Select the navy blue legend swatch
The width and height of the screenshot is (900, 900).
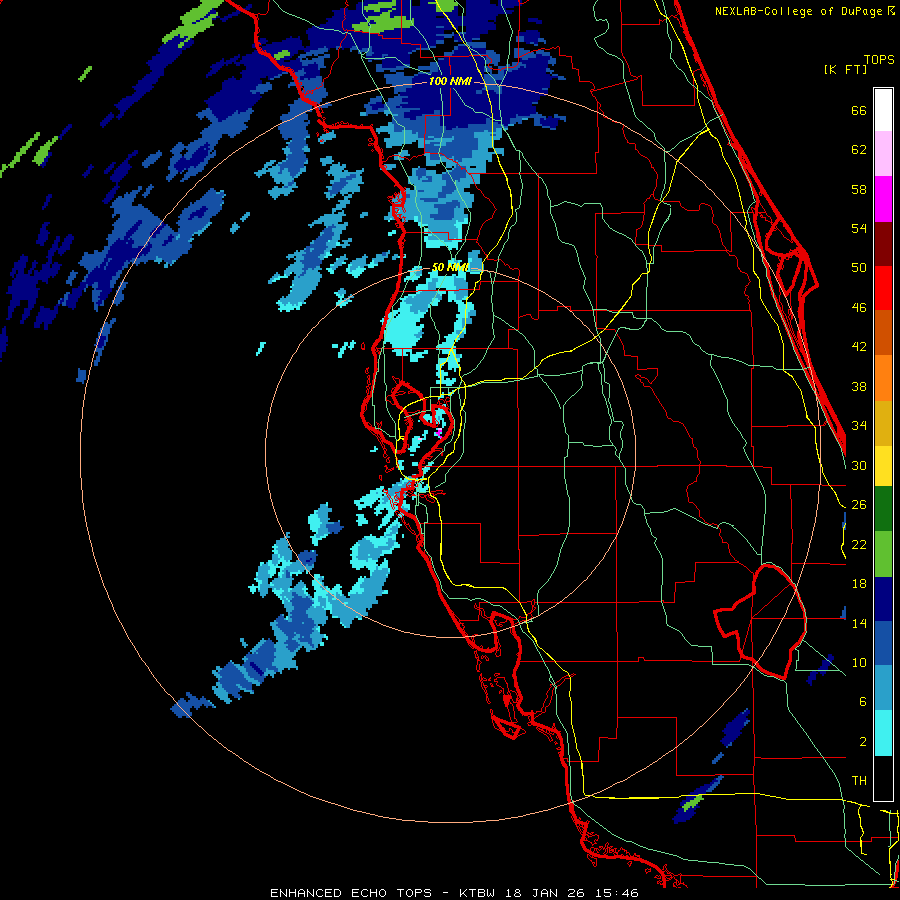(x=883, y=599)
